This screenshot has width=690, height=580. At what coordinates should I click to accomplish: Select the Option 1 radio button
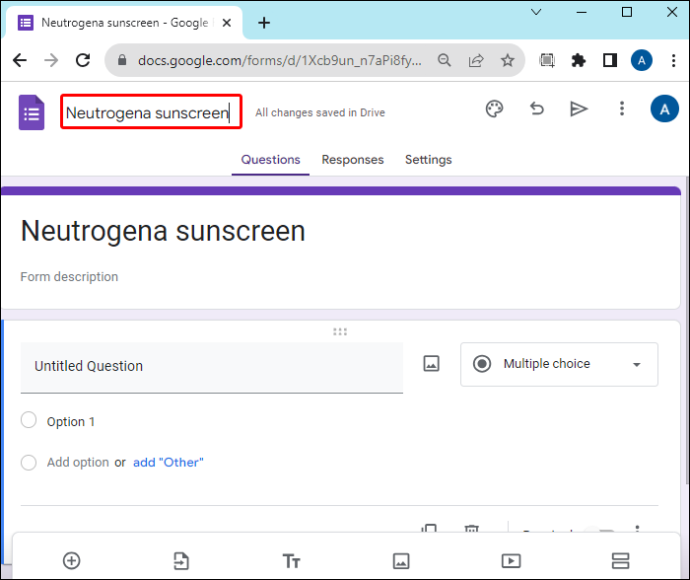[29, 420]
